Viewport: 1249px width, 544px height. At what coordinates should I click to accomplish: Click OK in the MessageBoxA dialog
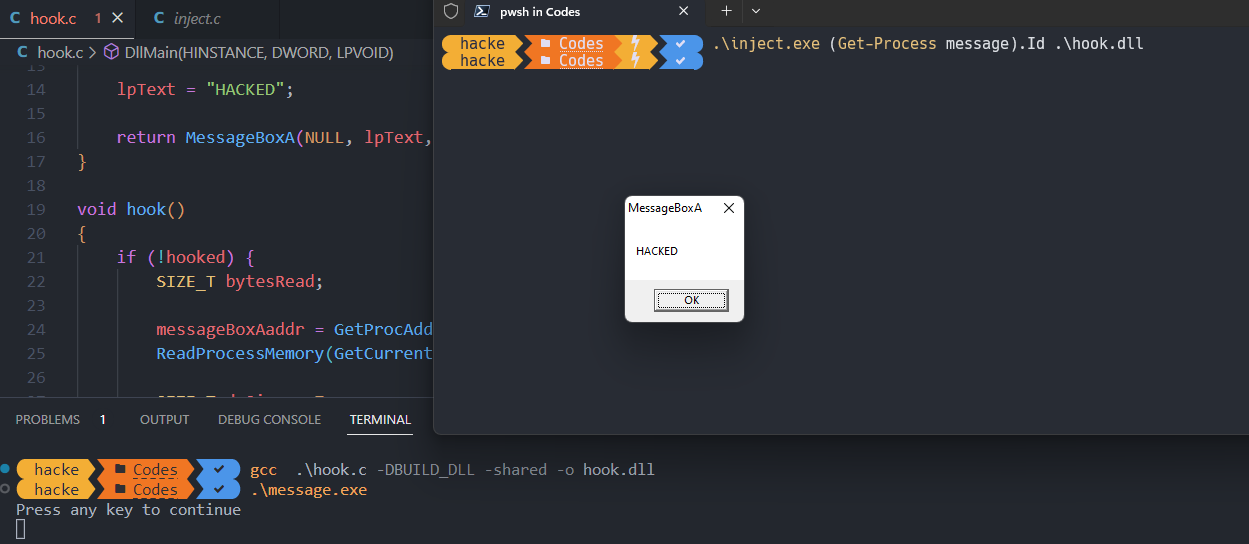(691, 300)
